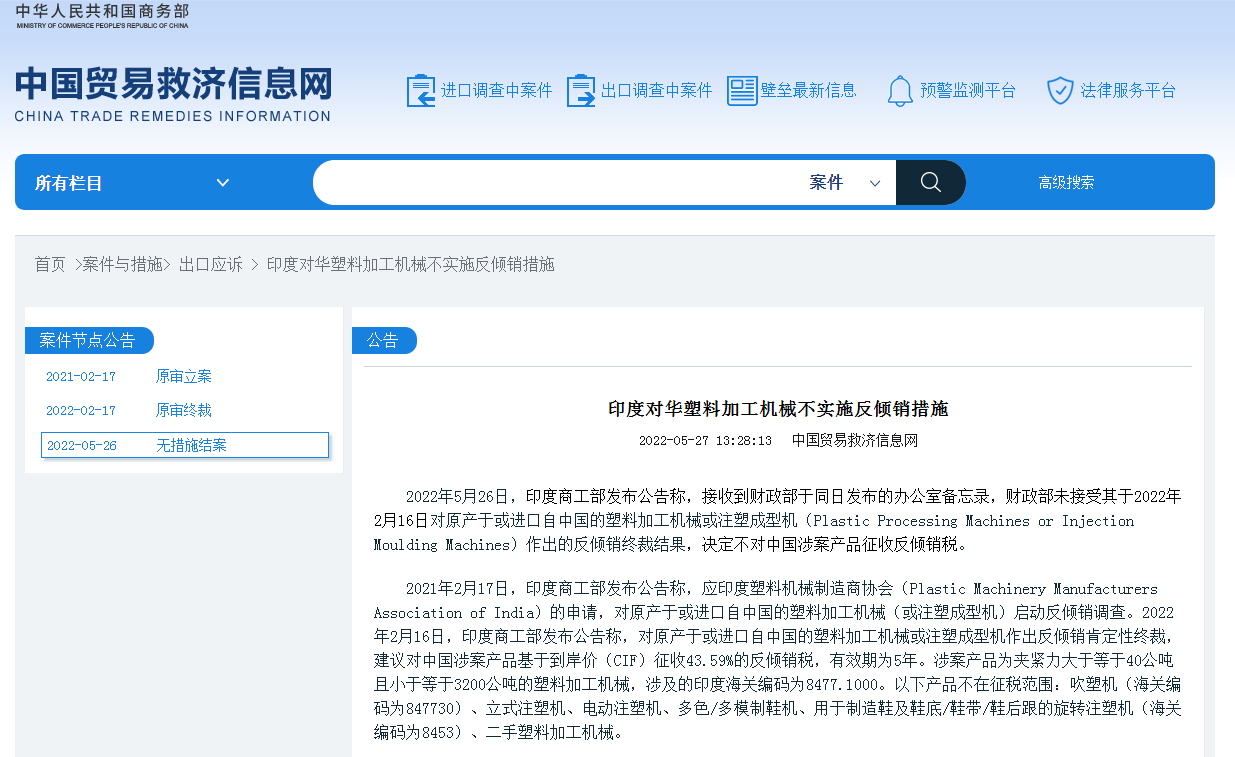This screenshot has height=757, width=1235.
Task: Select the 公告 tab header
Action: coord(384,341)
